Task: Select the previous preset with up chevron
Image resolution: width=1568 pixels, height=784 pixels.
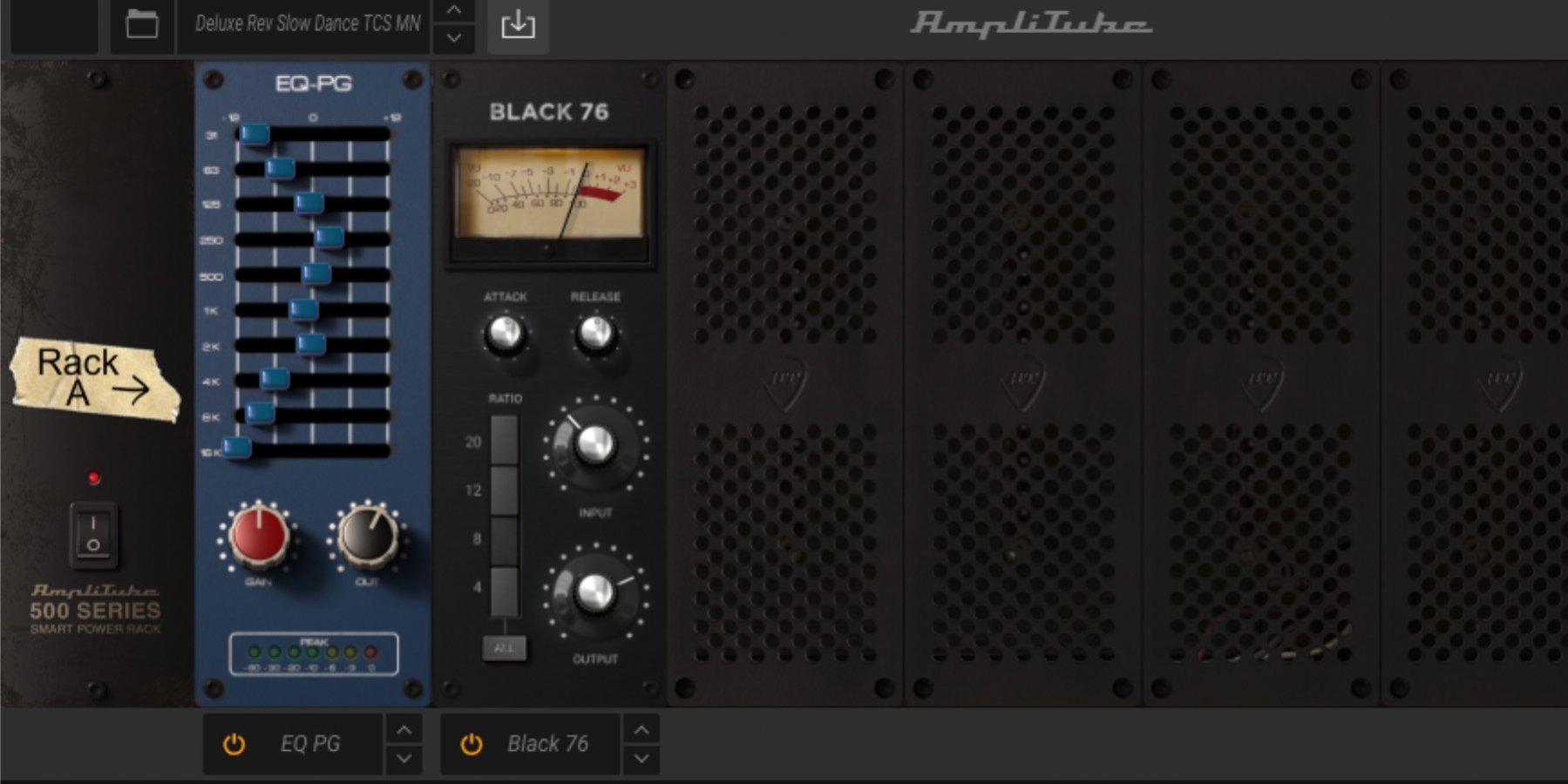Action: point(454,10)
